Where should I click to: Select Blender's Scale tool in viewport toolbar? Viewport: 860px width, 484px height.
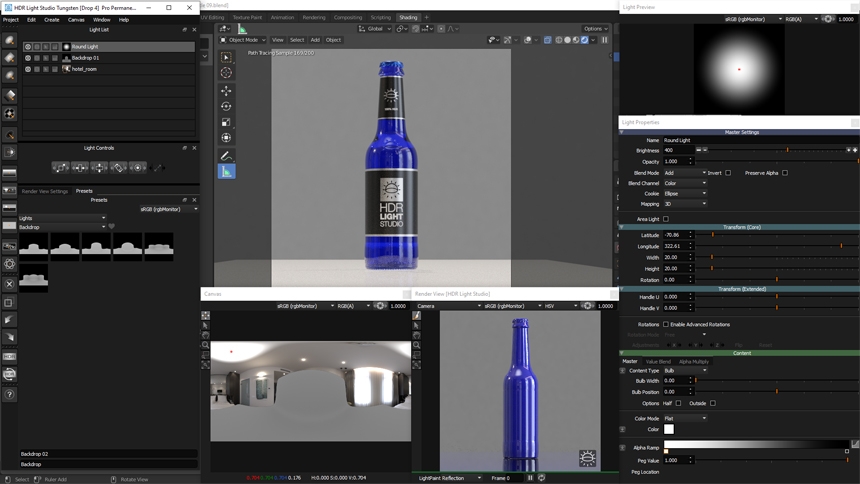coord(226,122)
